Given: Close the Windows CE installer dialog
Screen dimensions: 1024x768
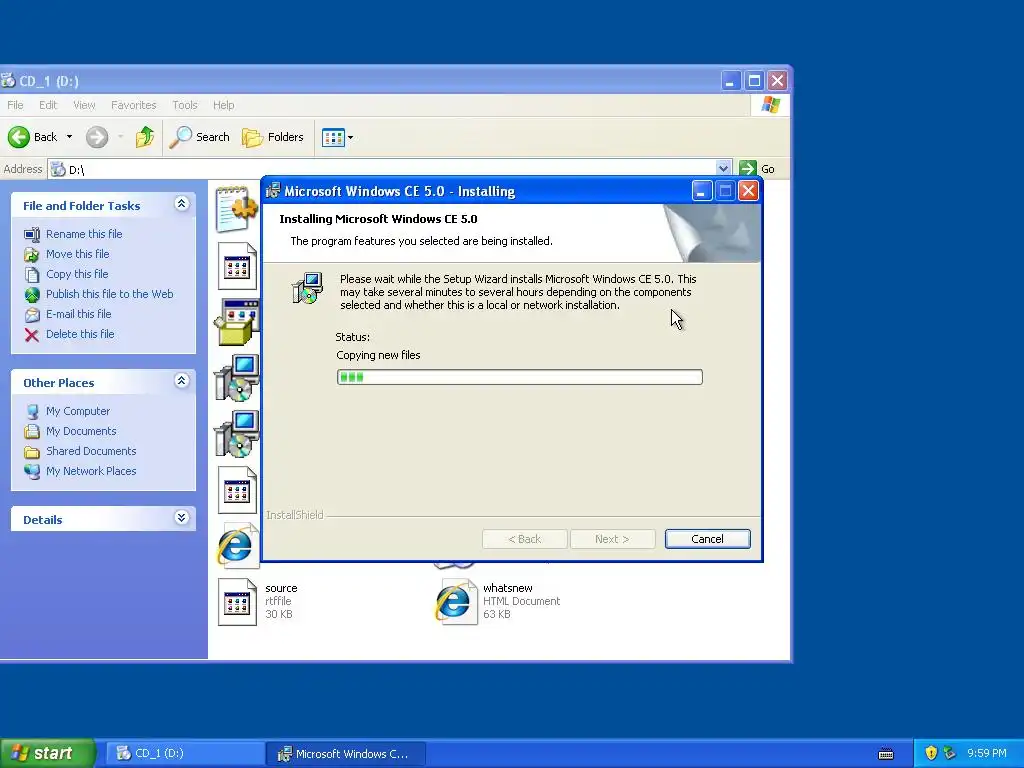Looking at the screenshot, I should point(748,191).
